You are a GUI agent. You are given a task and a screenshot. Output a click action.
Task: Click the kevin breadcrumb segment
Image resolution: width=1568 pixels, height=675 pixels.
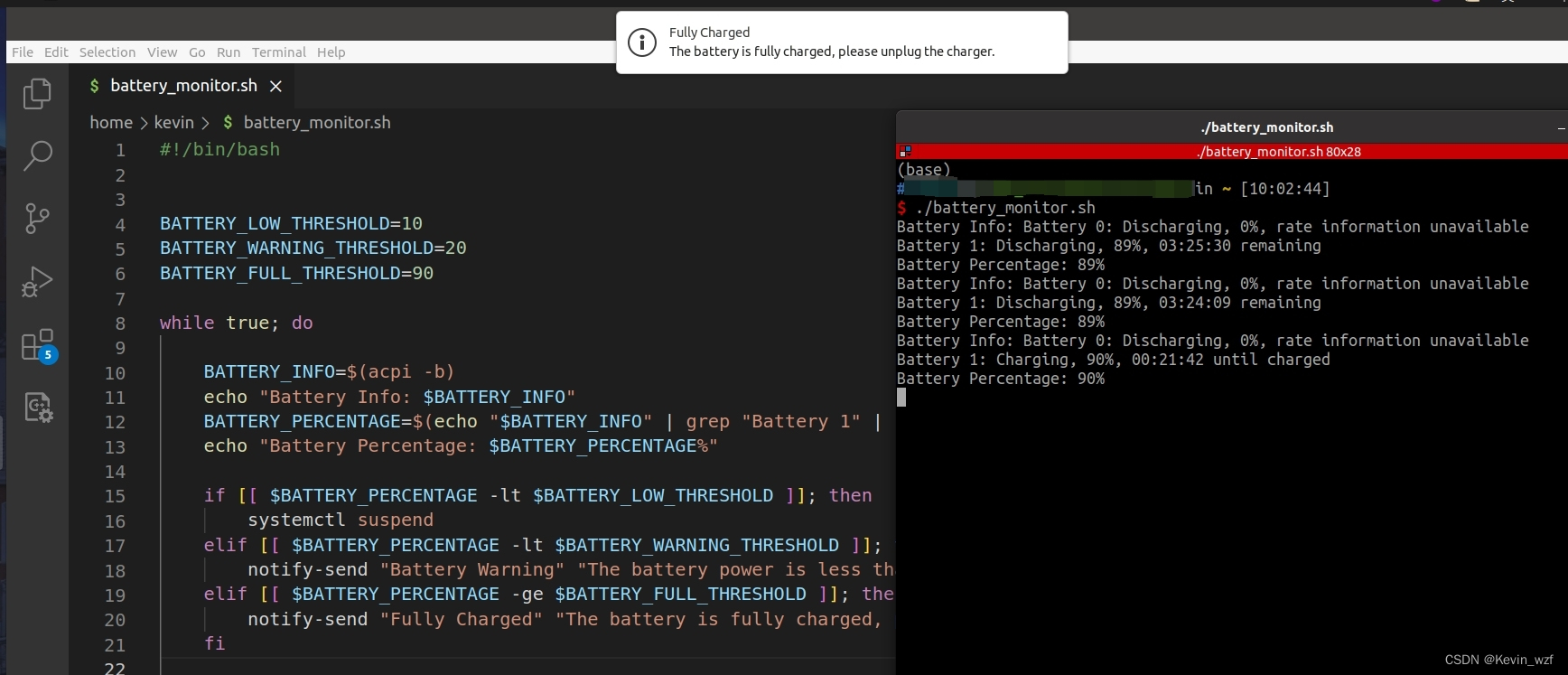[173, 122]
